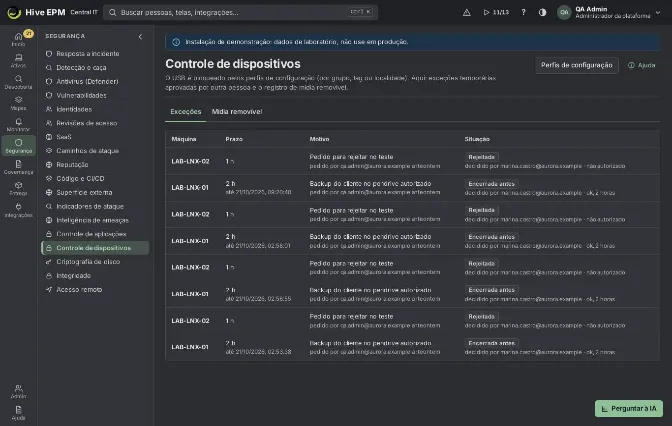Open the 11/13 play progress indicator

point(496,12)
